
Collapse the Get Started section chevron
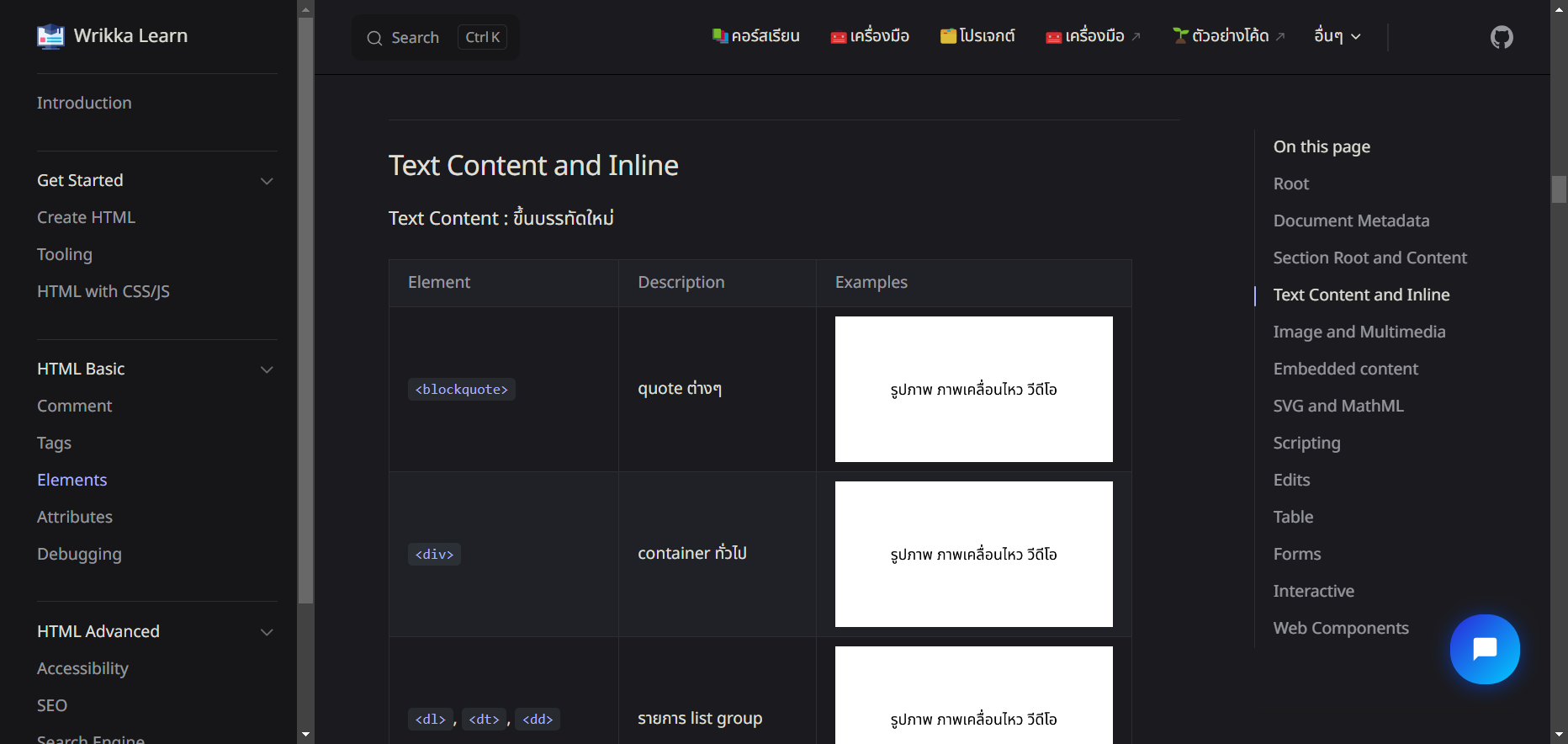(x=267, y=181)
